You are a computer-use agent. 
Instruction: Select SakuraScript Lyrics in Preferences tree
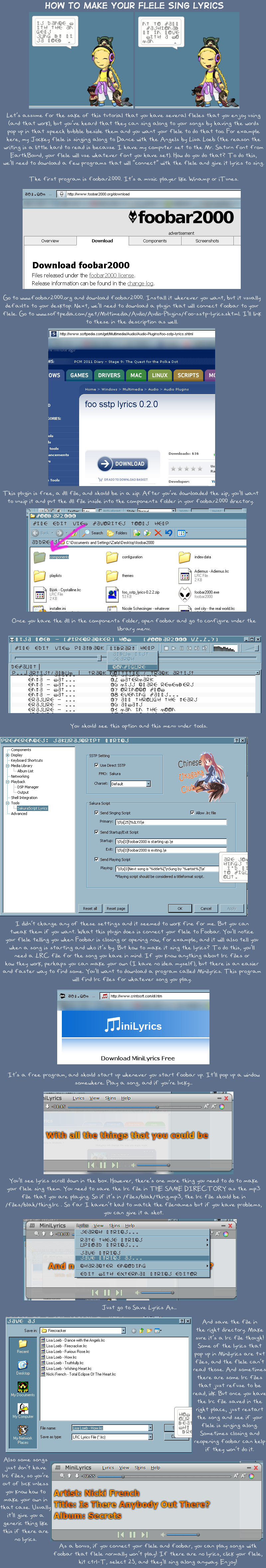coord(32,808)
